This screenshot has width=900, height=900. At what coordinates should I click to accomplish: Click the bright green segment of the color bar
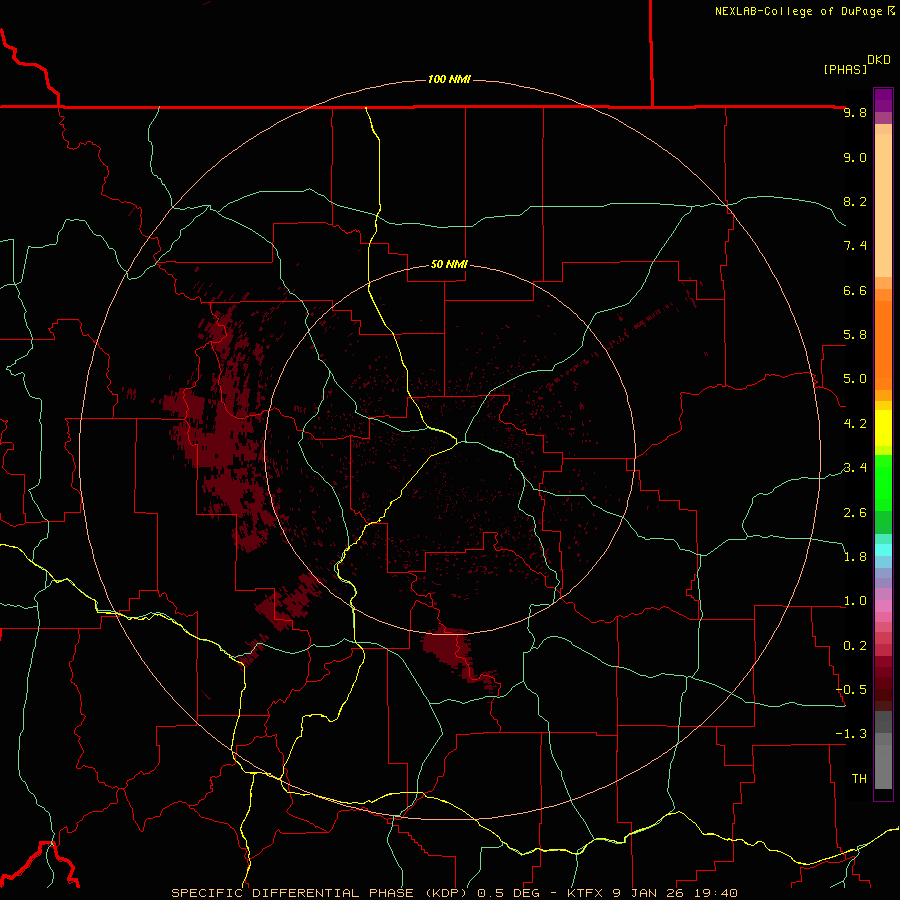point(883,482)
